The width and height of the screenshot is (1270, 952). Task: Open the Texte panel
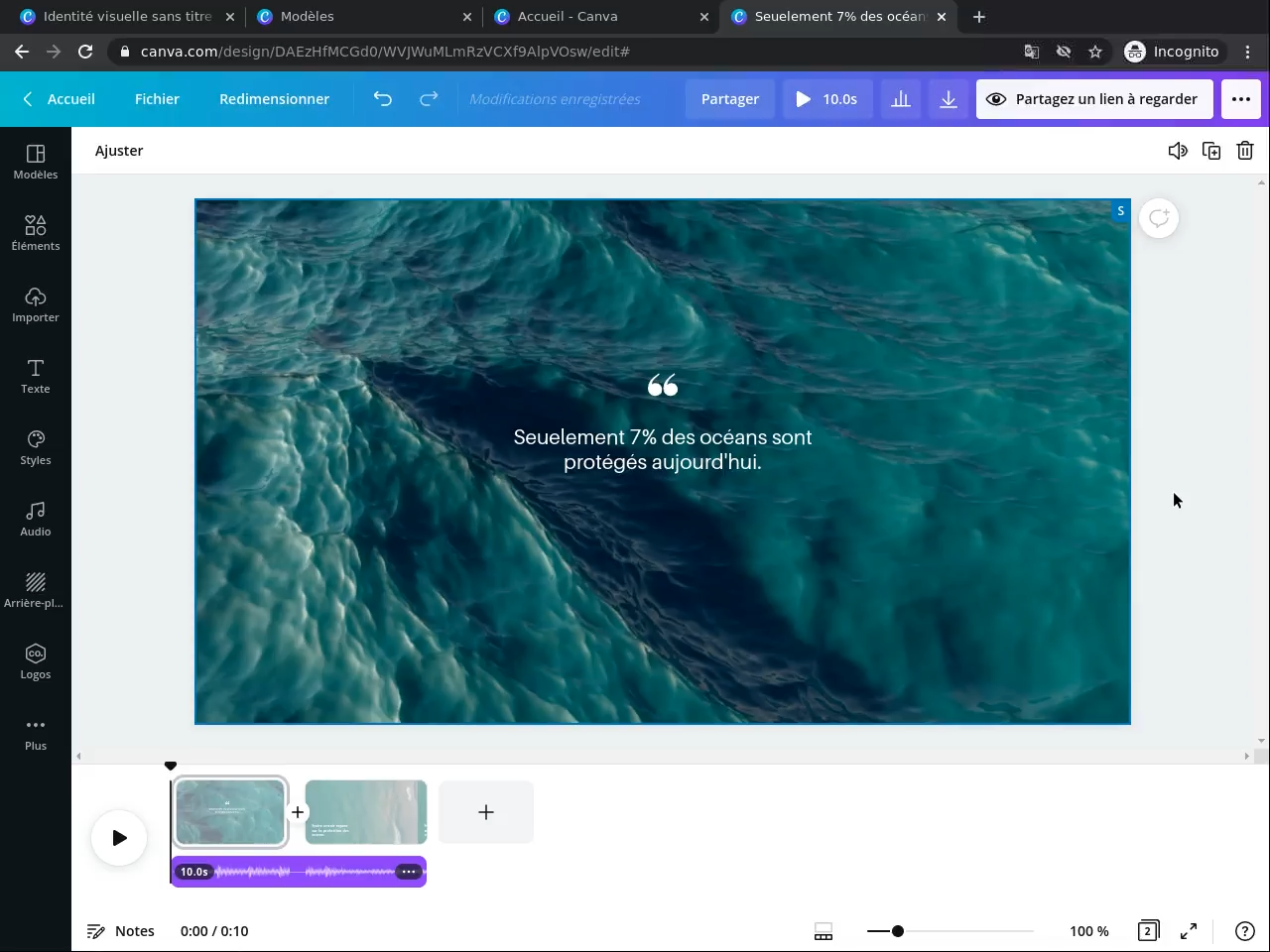pos(36,376)
